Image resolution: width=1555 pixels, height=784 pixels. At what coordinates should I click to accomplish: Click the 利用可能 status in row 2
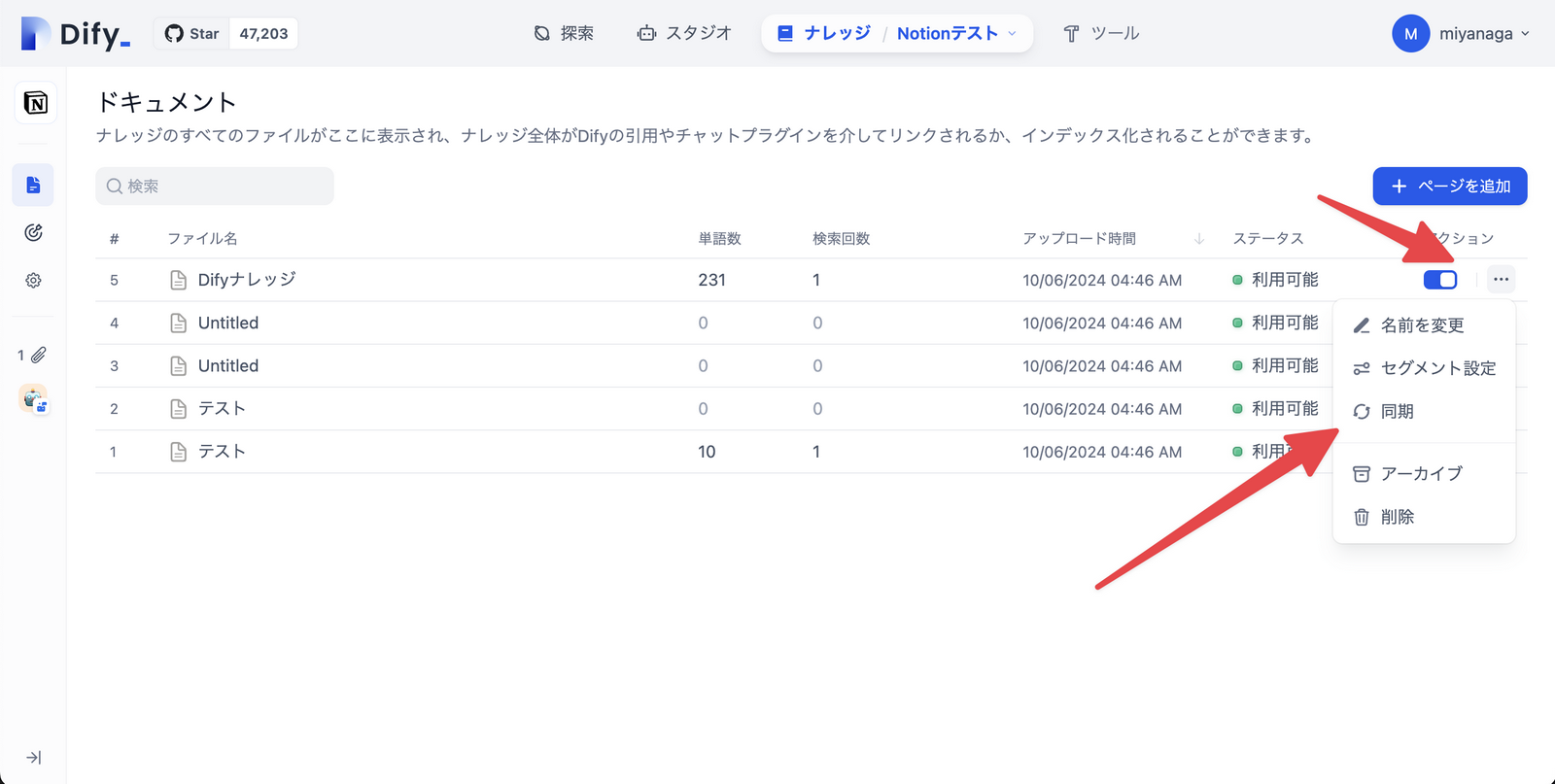pos(1275,408)
